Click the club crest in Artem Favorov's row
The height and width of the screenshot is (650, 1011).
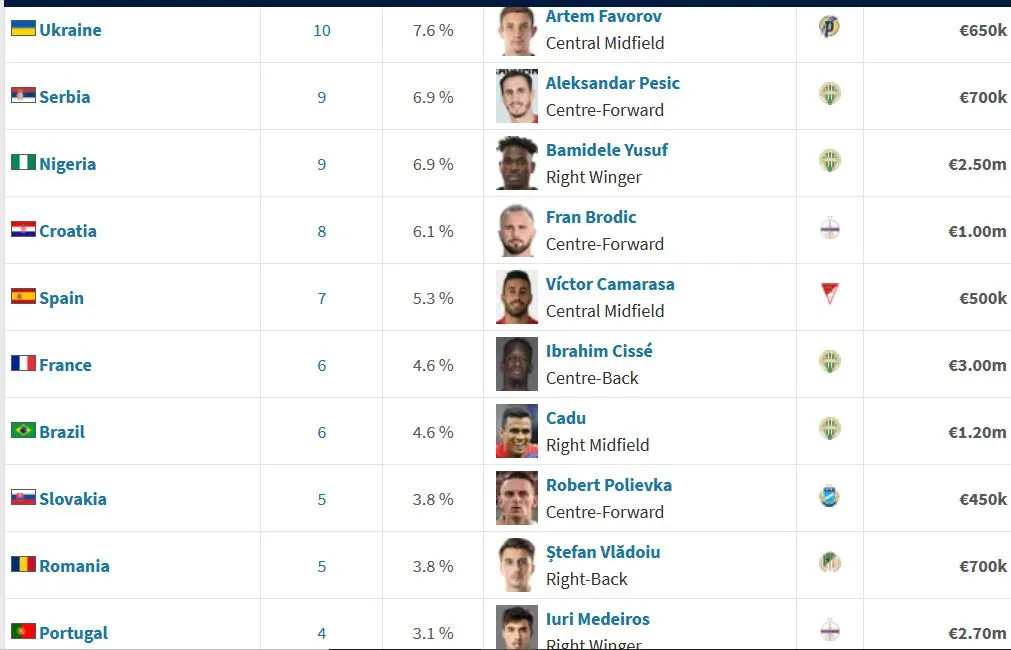point(829,28)
